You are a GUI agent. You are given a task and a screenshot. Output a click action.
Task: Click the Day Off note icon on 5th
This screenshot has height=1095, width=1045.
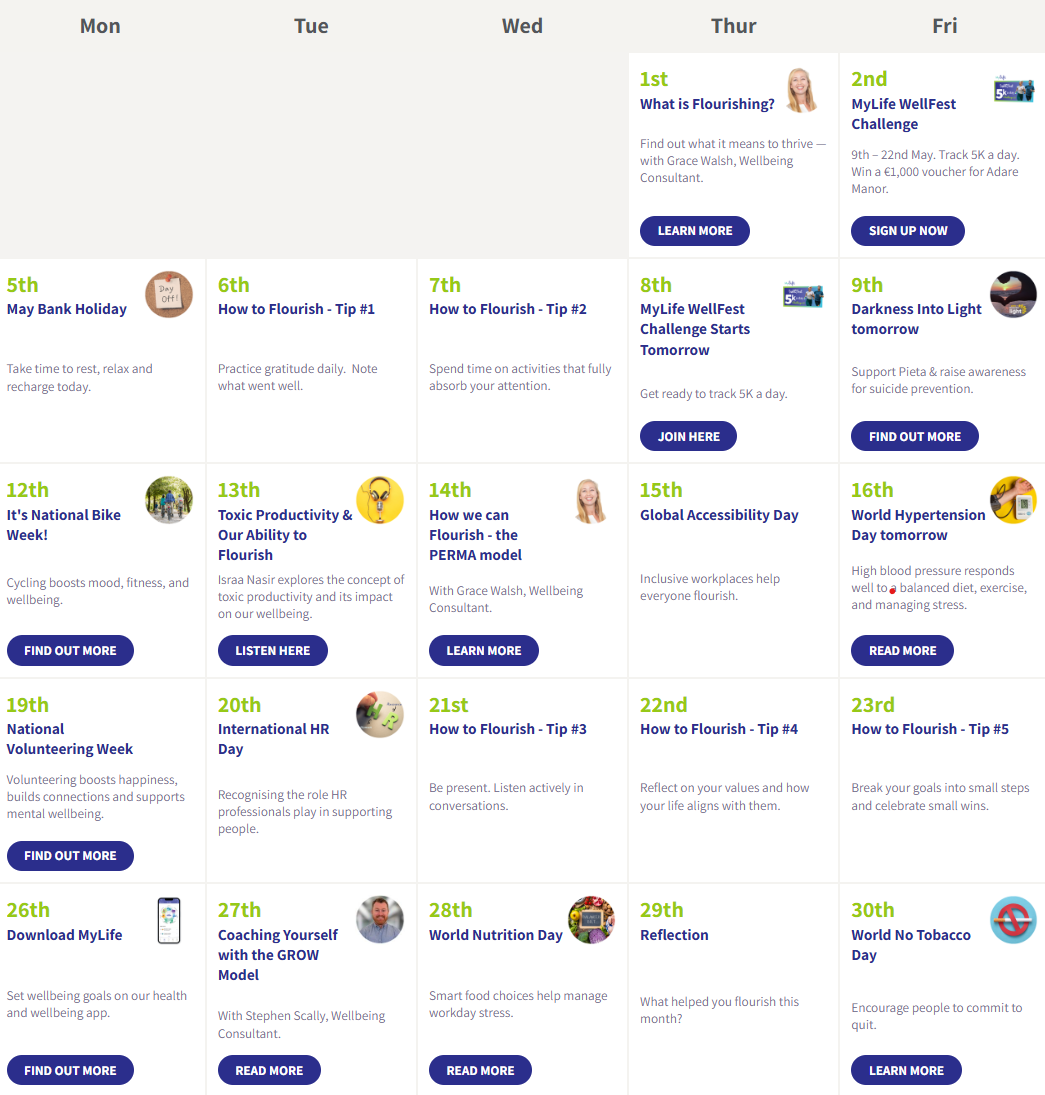(169, 295)
